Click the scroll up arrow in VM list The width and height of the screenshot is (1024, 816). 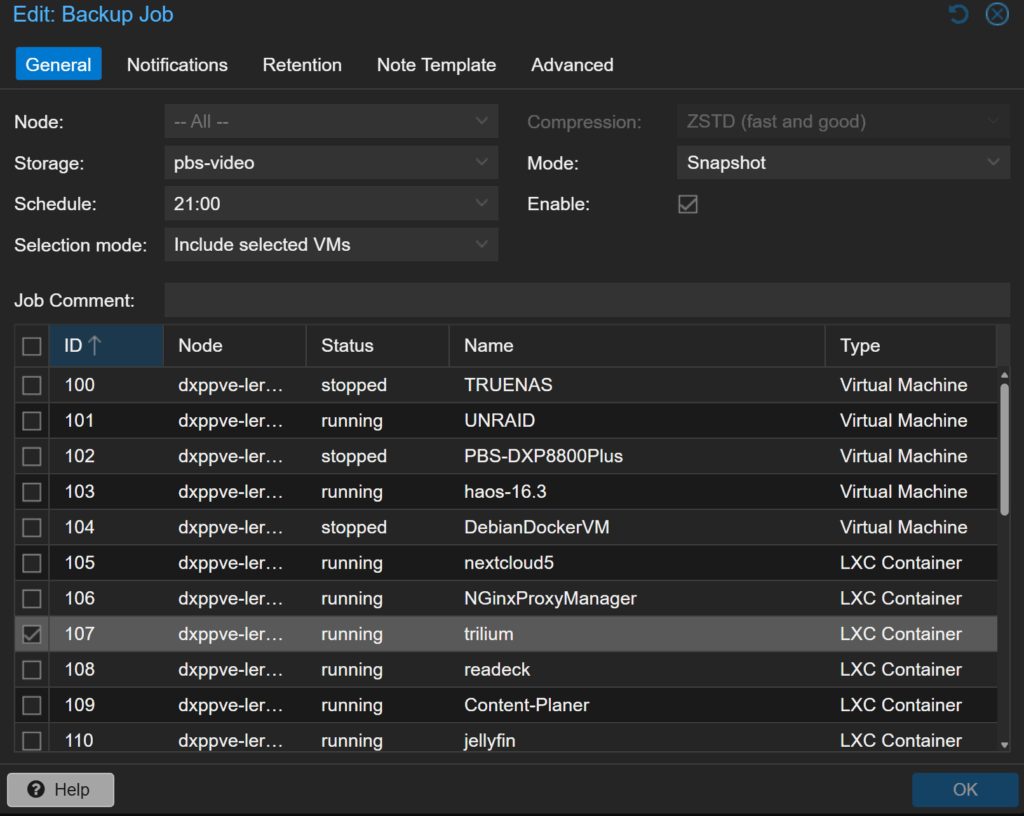tap(1004, 375)
